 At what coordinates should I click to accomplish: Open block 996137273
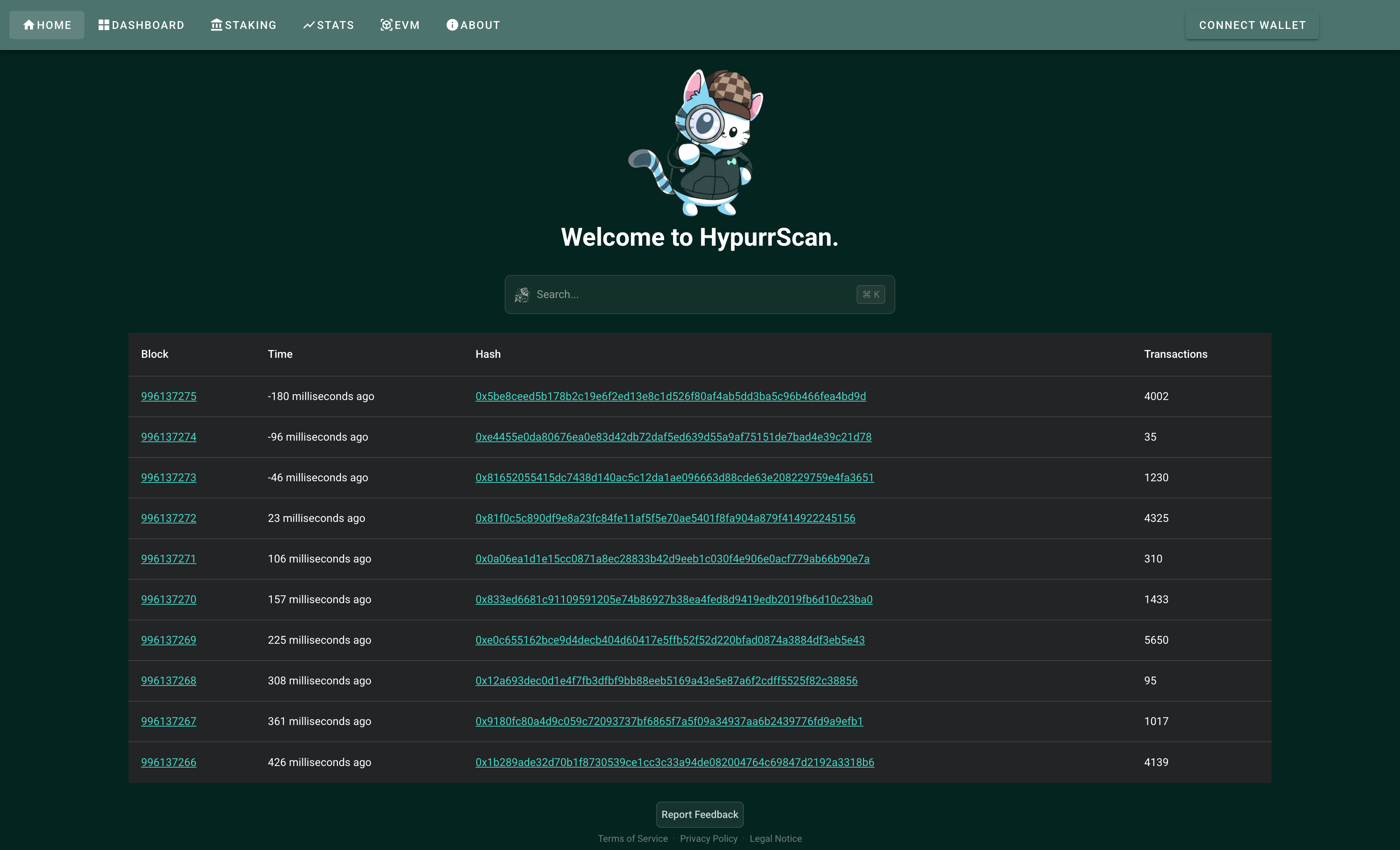point(169,477)
